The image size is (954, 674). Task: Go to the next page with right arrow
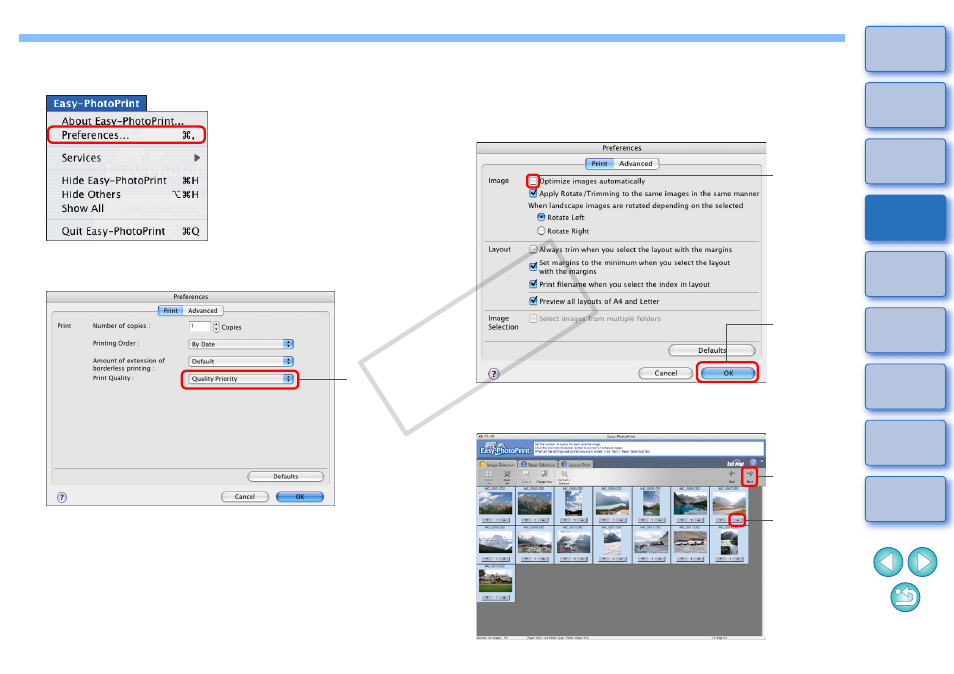click(x=921, y=563)
